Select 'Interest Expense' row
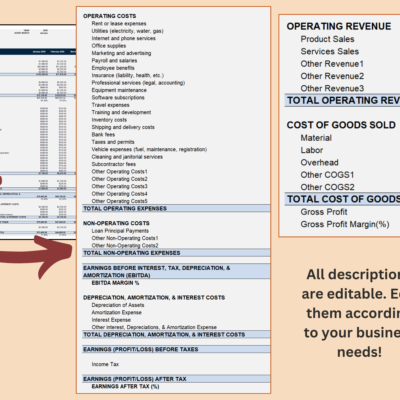The width and height of the screenshot is (400, 400). 111,320
